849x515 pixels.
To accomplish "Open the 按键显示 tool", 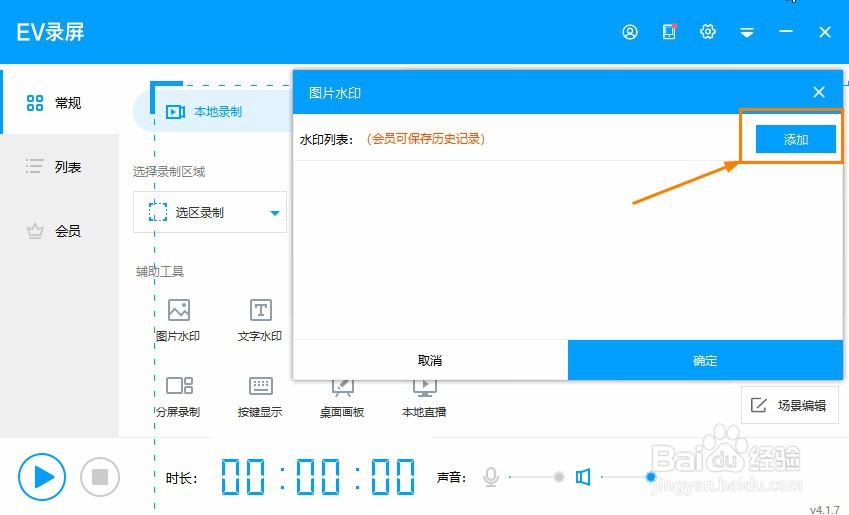I will pyautogui.click(x=260, y=397).
